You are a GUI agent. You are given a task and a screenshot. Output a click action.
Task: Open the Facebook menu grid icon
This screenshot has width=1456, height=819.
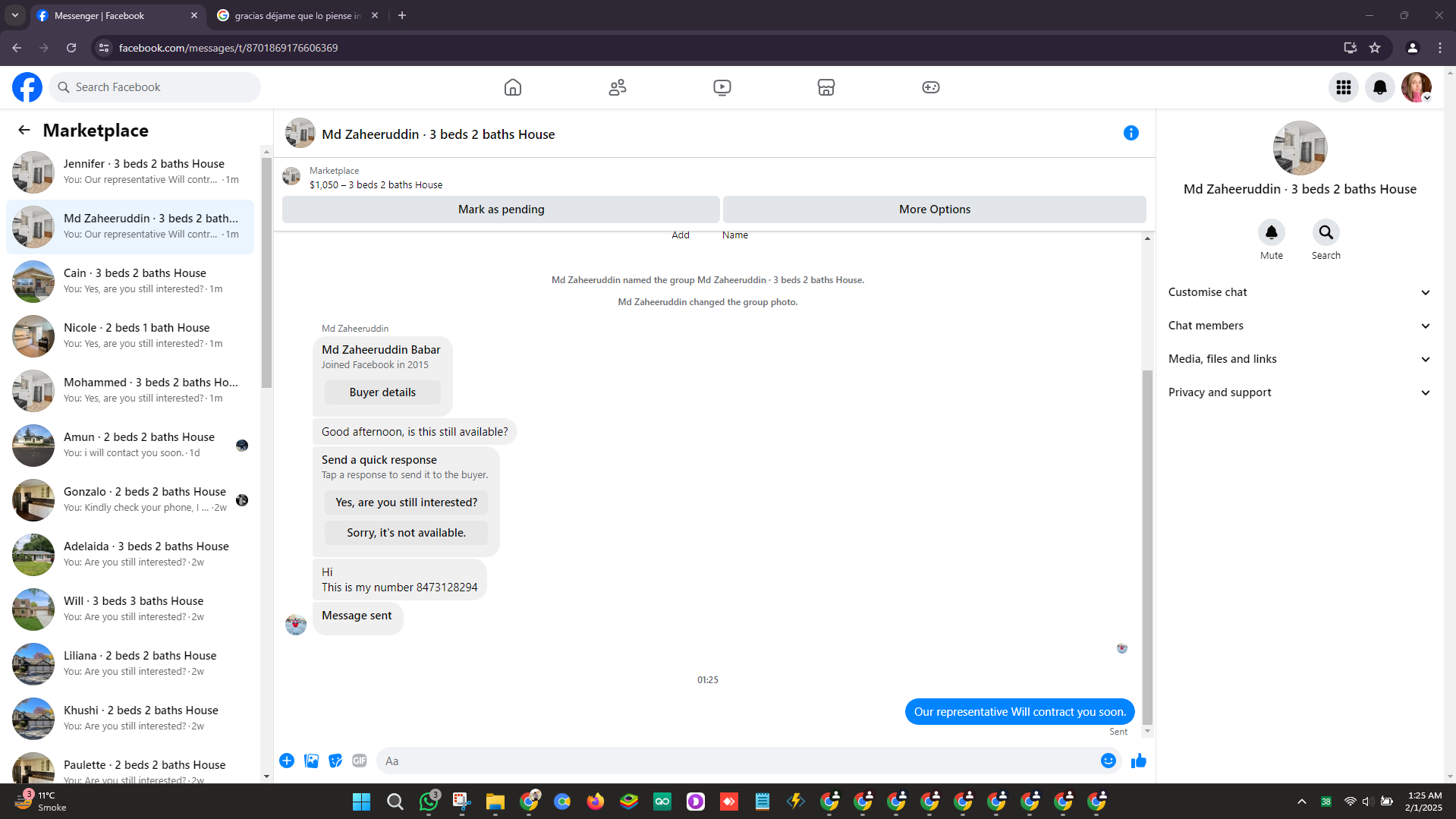1344,87
